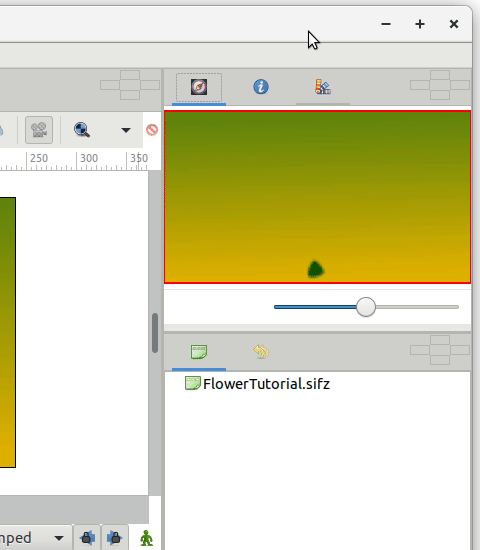Maximize the window with the plus button
The width and height of the screenshot is (480, 550).
tap(420, 24)
